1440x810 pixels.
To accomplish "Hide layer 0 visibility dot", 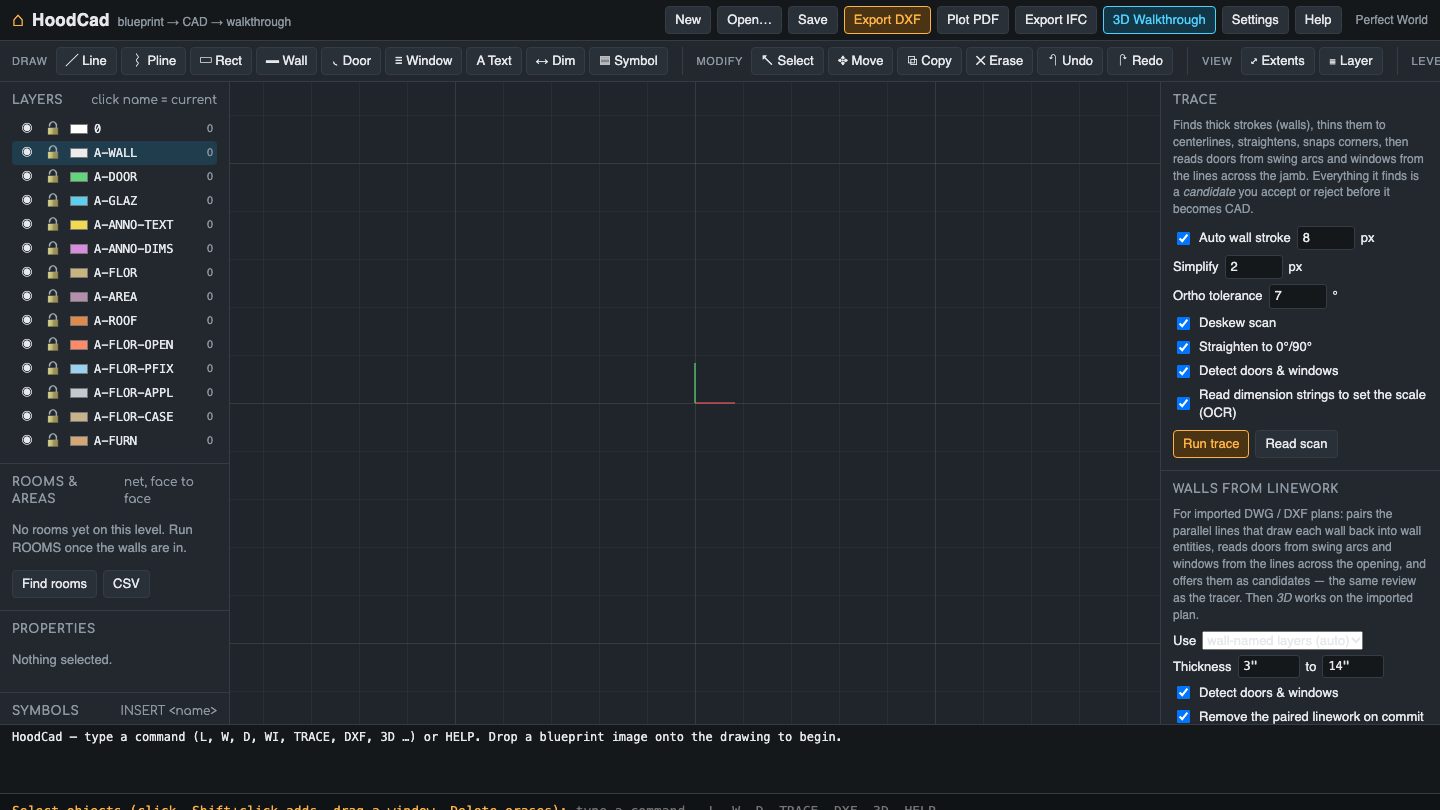I will pyautogui.click(x=27, y=129).
